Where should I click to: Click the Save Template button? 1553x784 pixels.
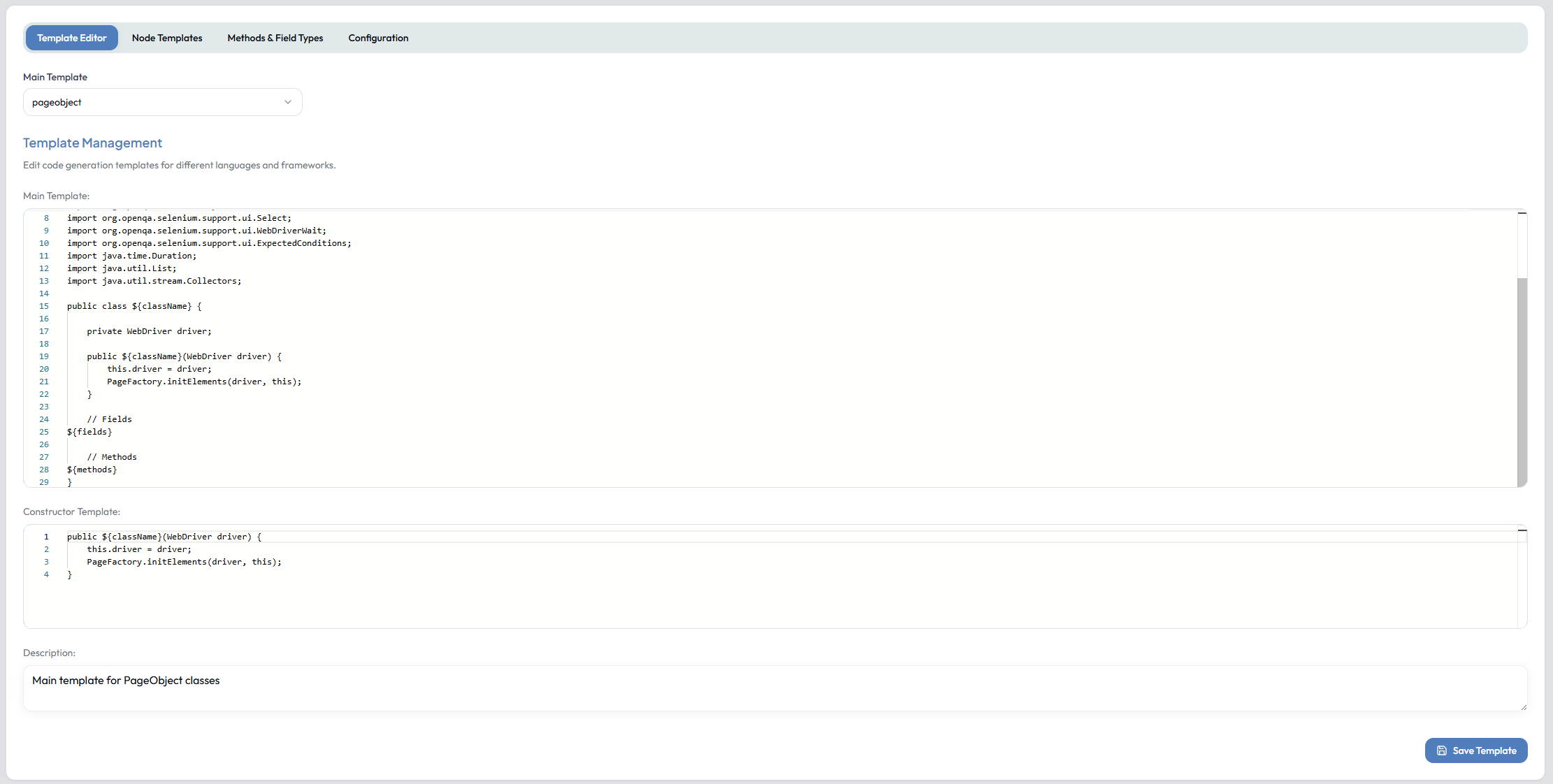tap(1476, 750)
